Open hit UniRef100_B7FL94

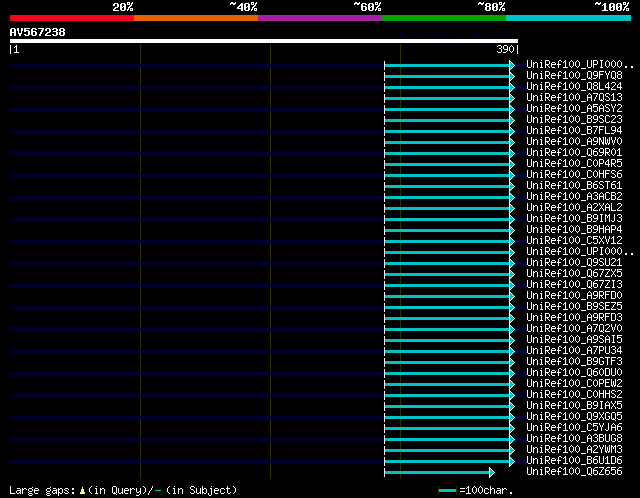pos(574,131)
